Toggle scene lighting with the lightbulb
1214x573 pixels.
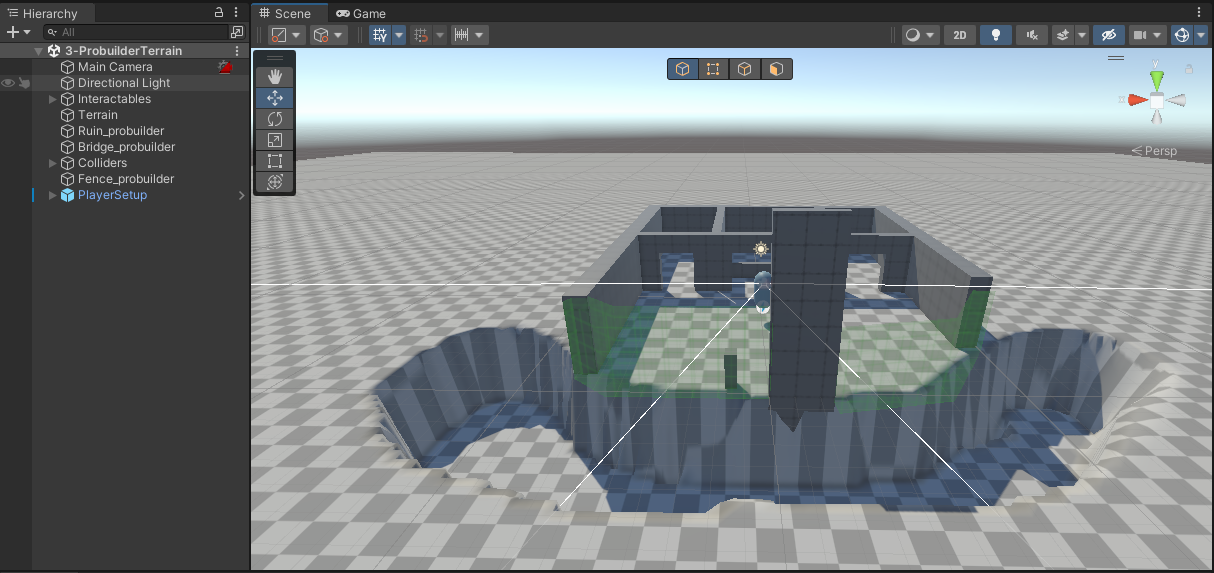point(994,35)
